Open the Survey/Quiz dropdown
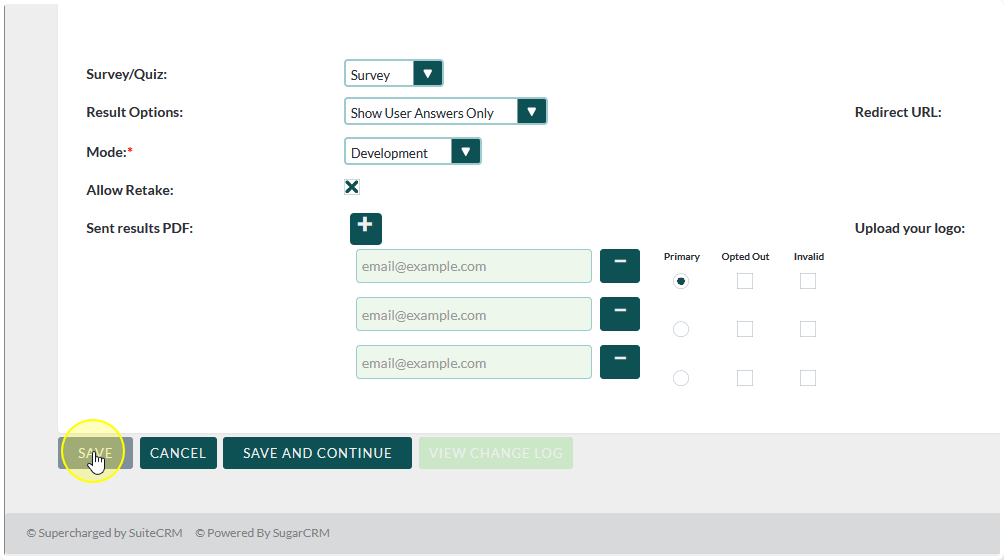The width and height of the screenshot is (1004, 560). (x=394, y=74)
